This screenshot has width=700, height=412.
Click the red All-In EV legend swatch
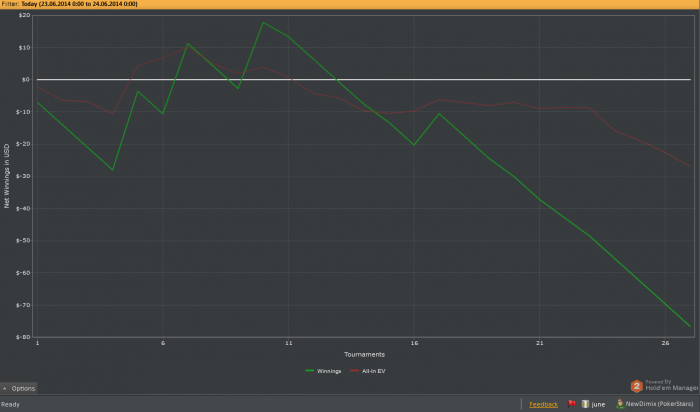tap(354, 371)
